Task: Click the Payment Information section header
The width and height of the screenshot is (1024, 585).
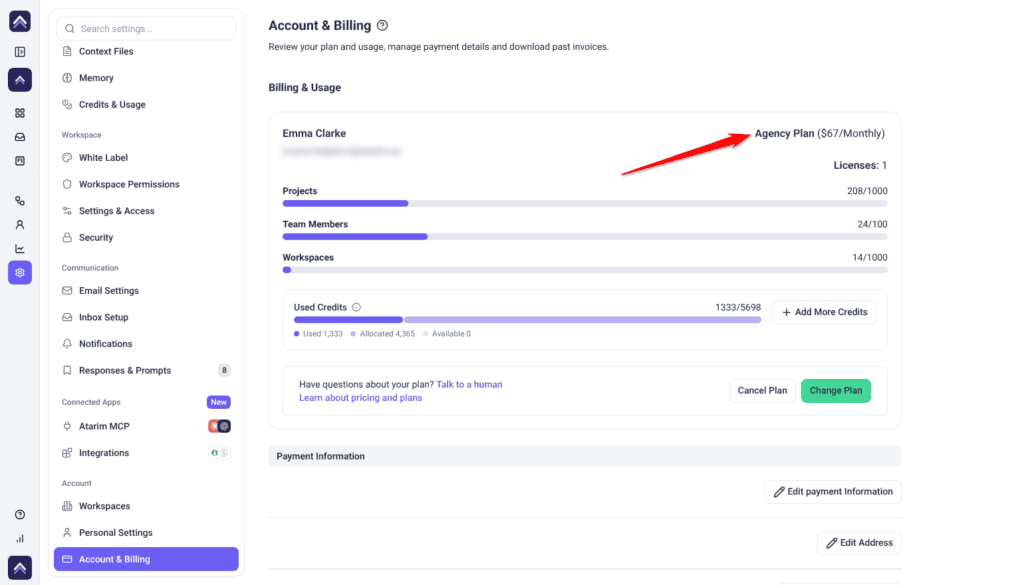Action: point(584,456)
